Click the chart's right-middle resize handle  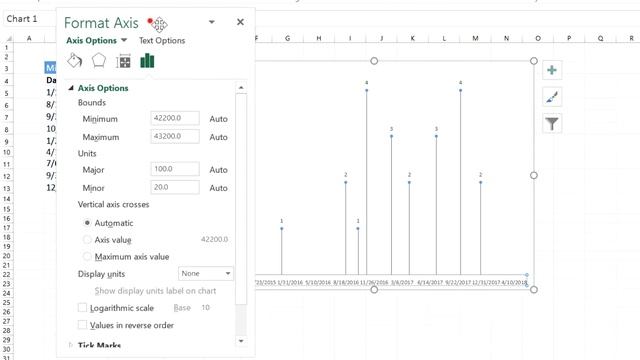[x=533, y=175]
